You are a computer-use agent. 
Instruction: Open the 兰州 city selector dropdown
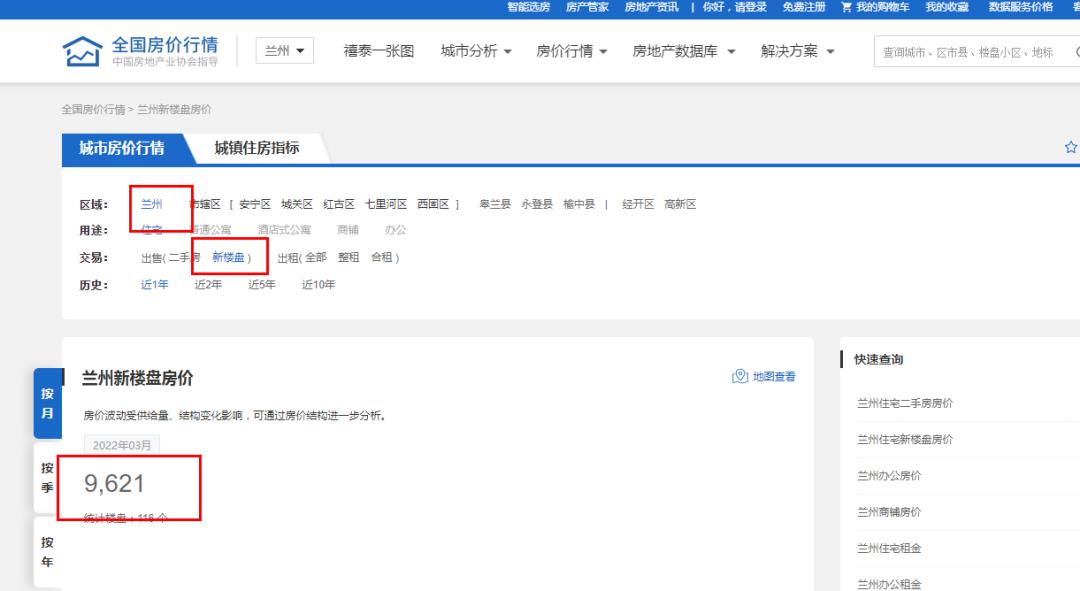point(285,51)
